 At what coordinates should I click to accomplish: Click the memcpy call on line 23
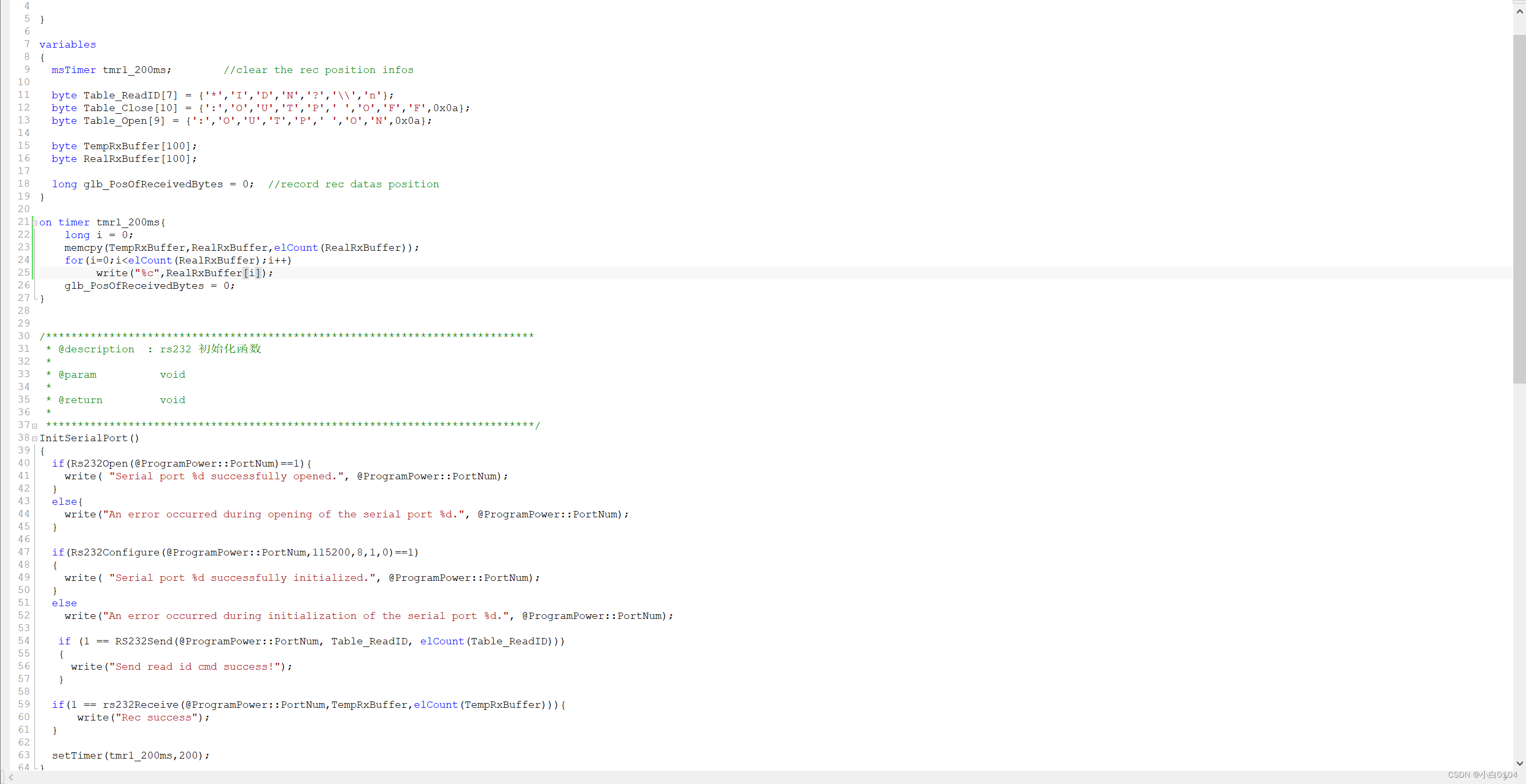tap(83, 248)
